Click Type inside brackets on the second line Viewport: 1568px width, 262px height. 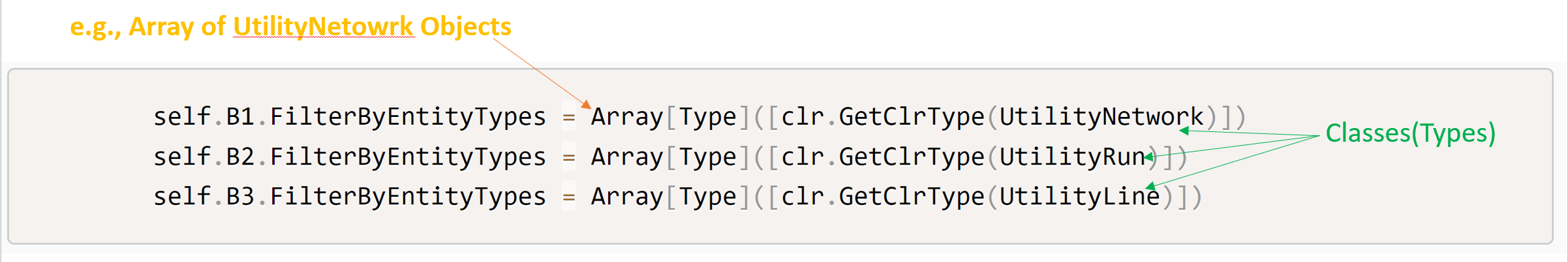[707, 157]
